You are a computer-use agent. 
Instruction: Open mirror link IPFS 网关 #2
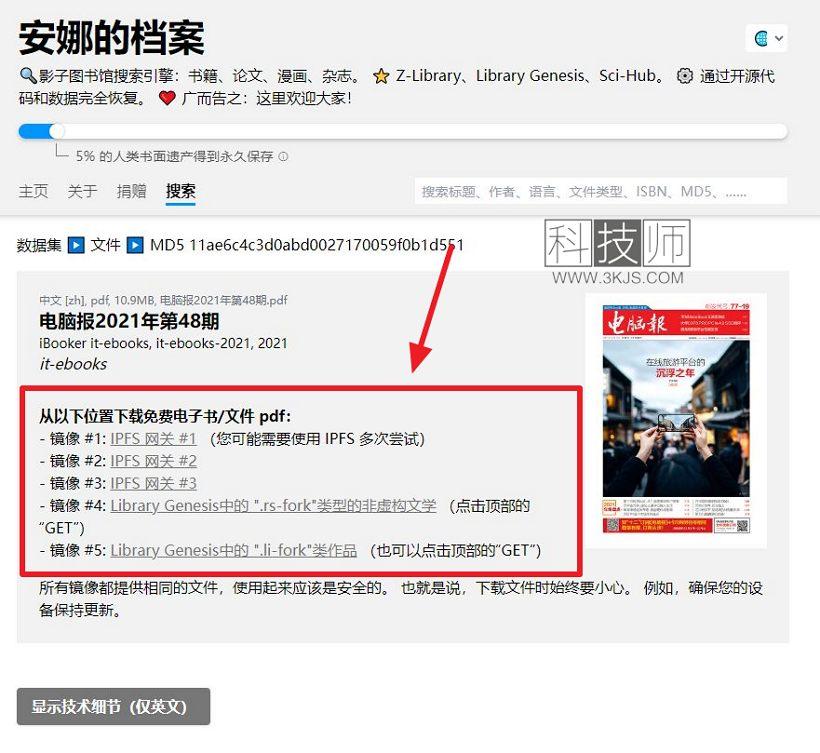coord(153,461)
